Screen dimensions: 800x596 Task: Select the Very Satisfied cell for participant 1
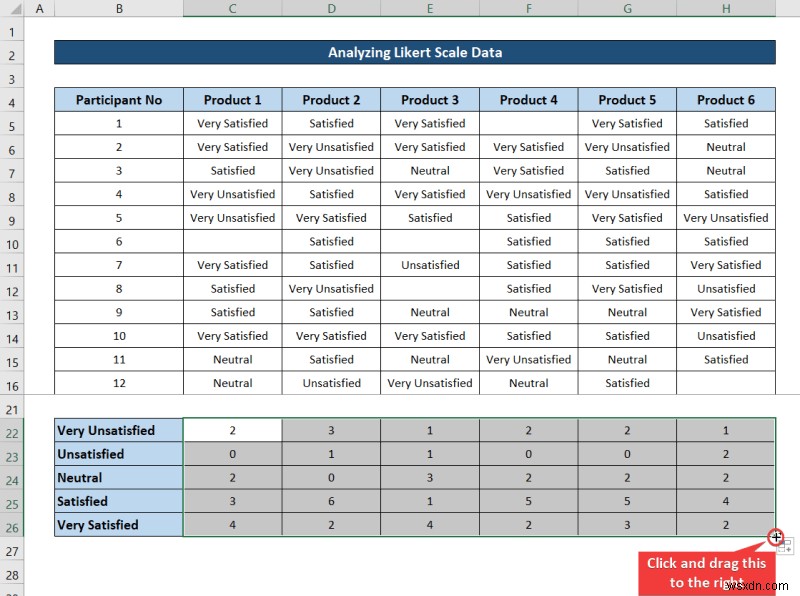[x=232, y=123]
